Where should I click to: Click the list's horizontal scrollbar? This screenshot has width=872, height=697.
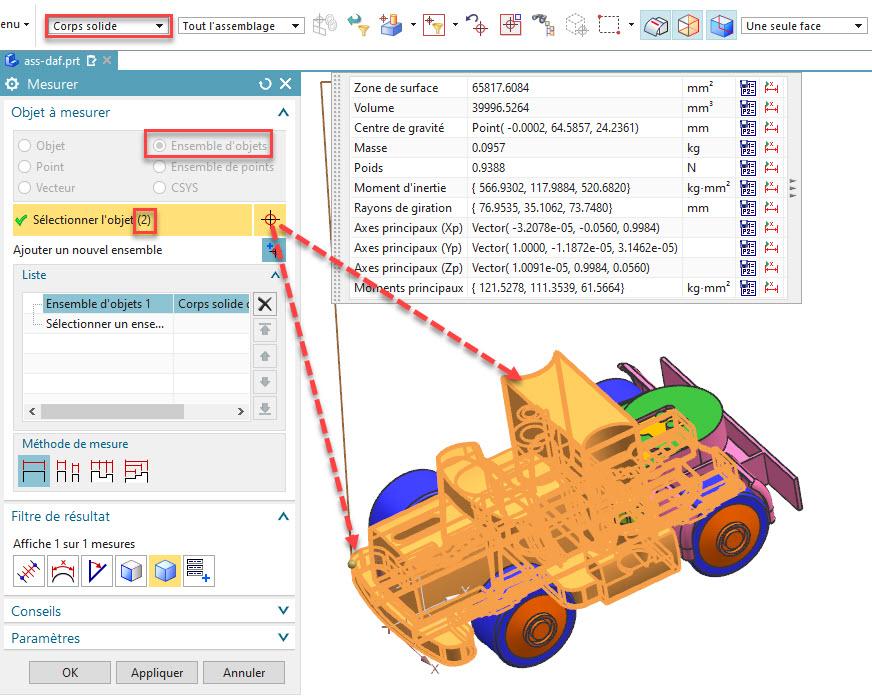pyautogui.click(x=112, y=411)
